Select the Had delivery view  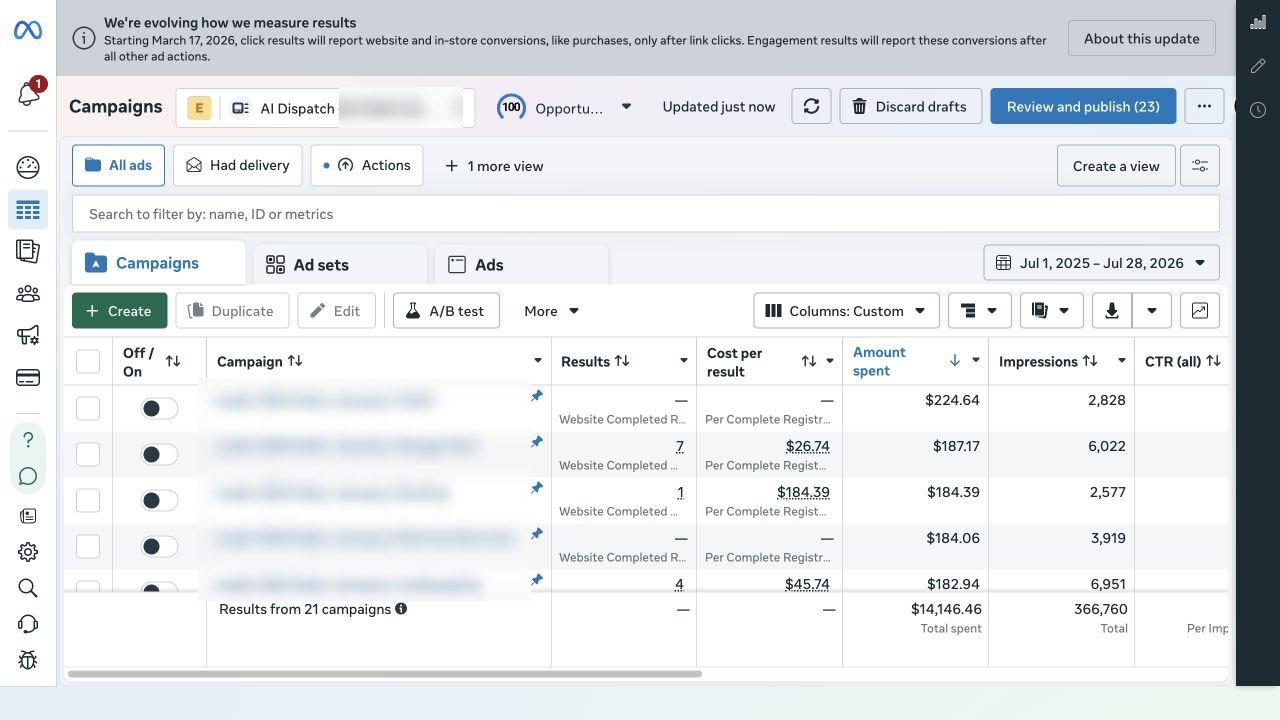pos(238,165)
